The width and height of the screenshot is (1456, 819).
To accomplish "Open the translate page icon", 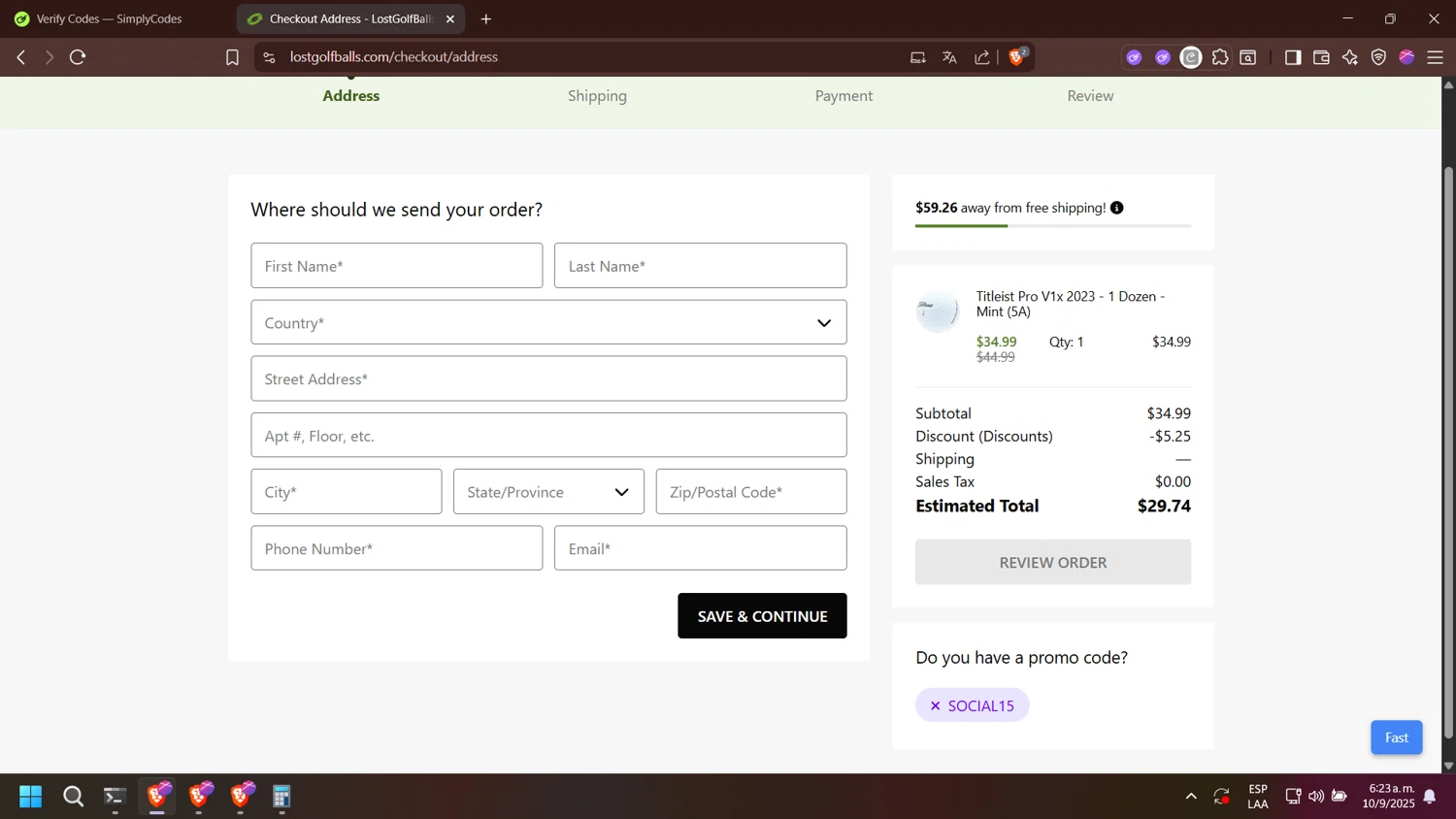I will (x=949, y=57).
